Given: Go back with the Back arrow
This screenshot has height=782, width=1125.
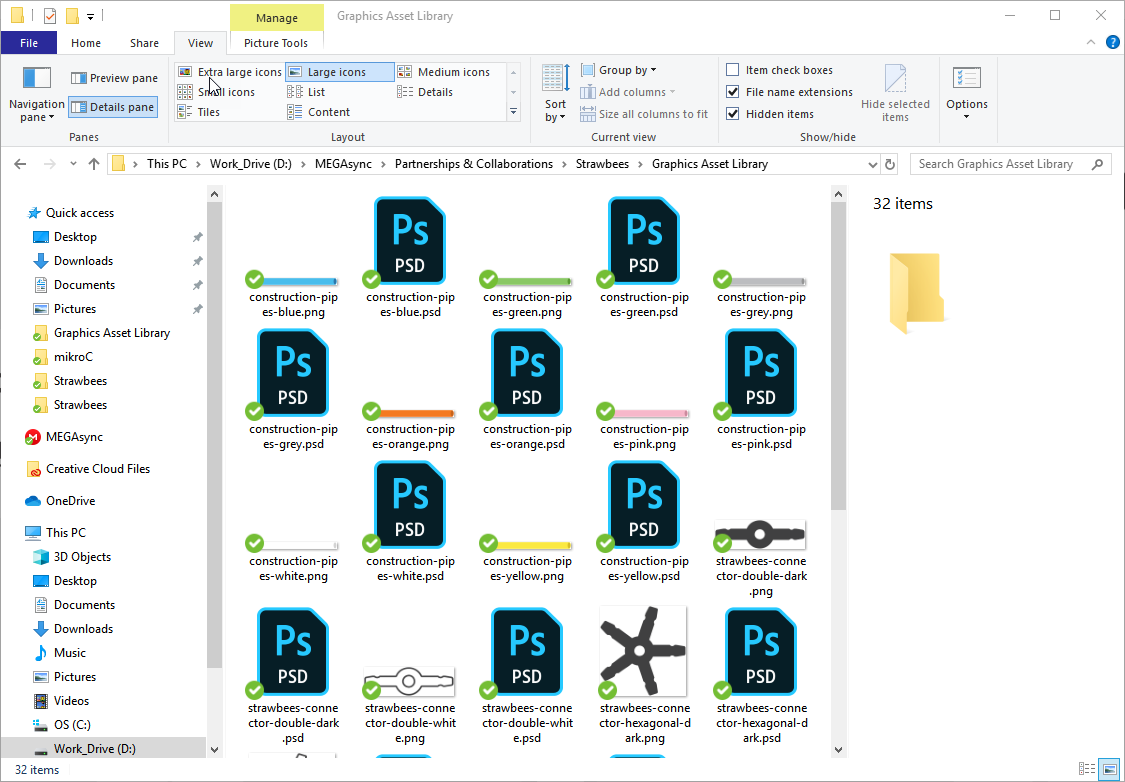Looking at the screenshot, I should pos(20,164).
